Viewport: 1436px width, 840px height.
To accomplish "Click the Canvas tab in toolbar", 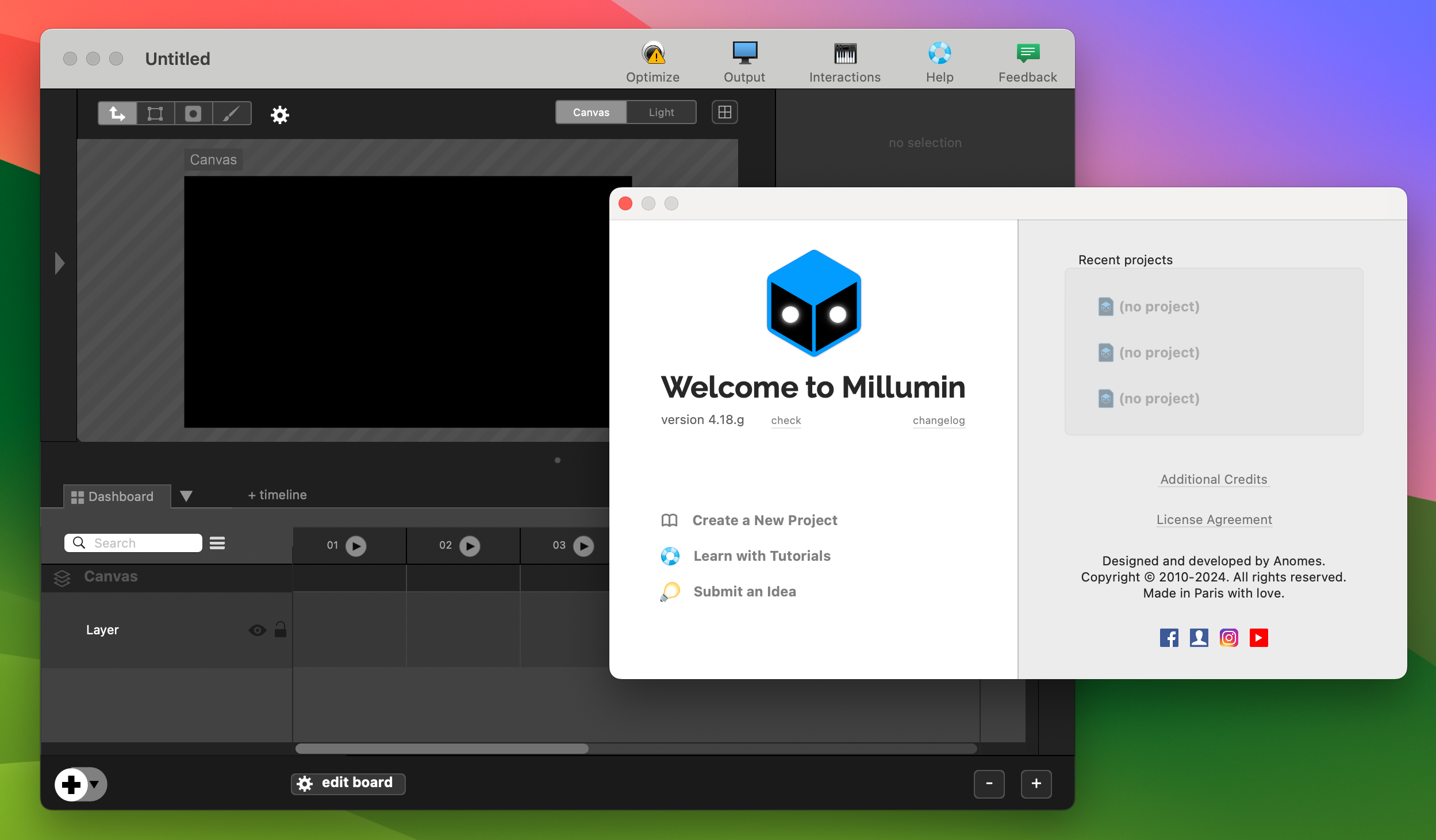I will [x=591, y=112].
